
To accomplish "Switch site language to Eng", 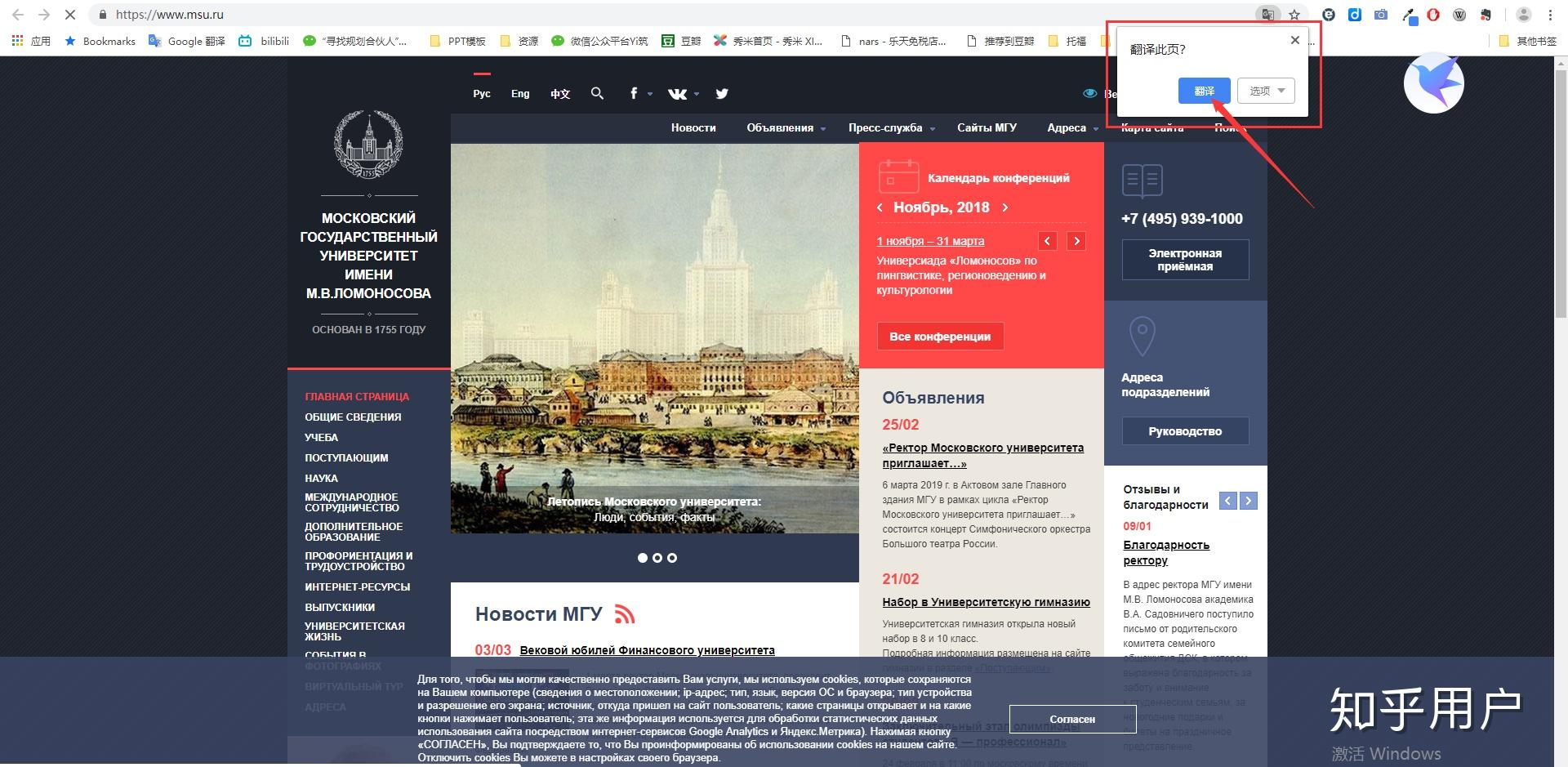I will (x=520, y=94).
